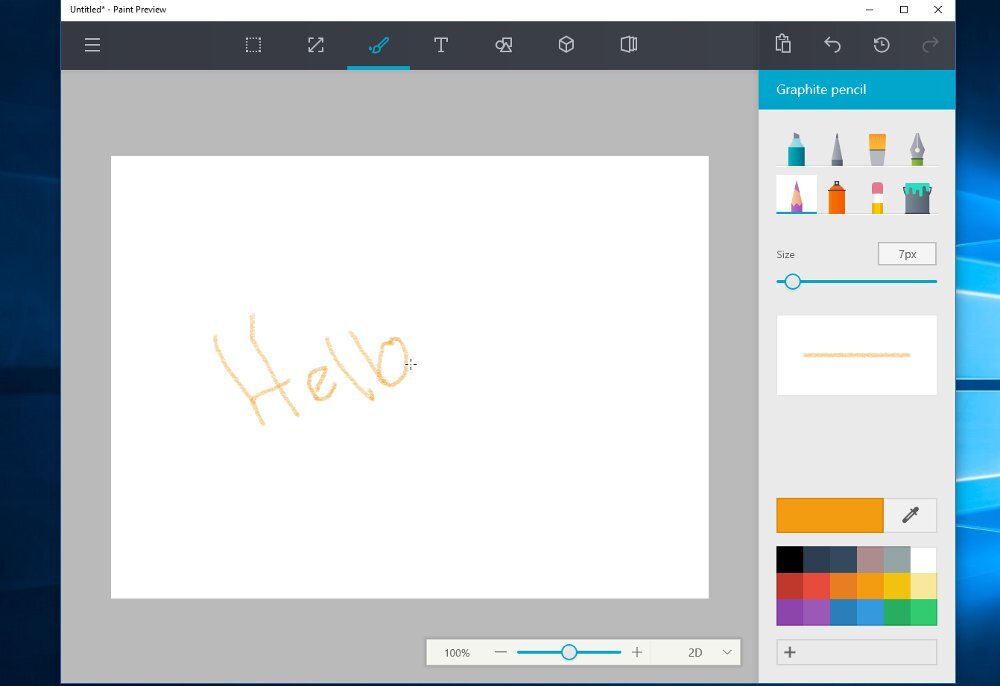The width and height of the screenshot is (1000, 686).
Task: Switch to the Text tool tab
Action: pyautogui.click(x=440, y=45)
